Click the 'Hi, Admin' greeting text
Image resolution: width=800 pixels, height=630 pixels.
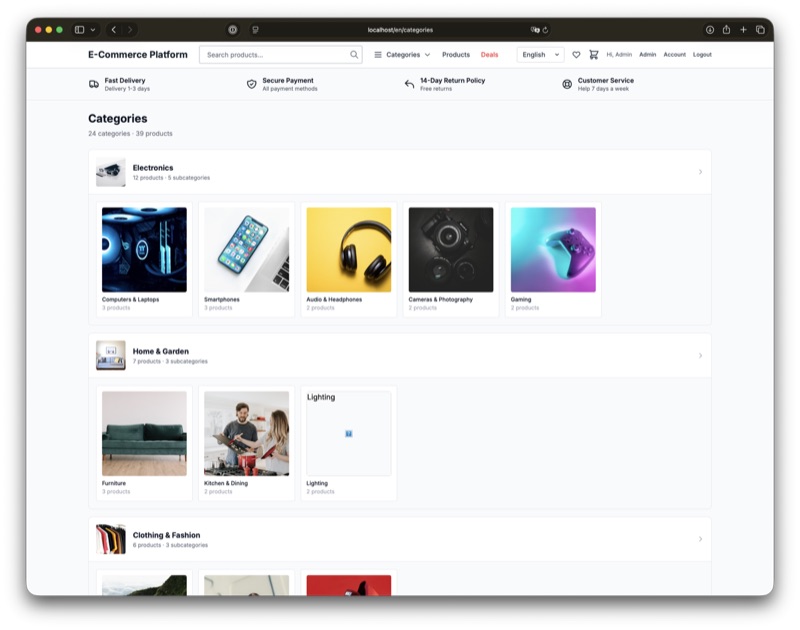[619, 55]
